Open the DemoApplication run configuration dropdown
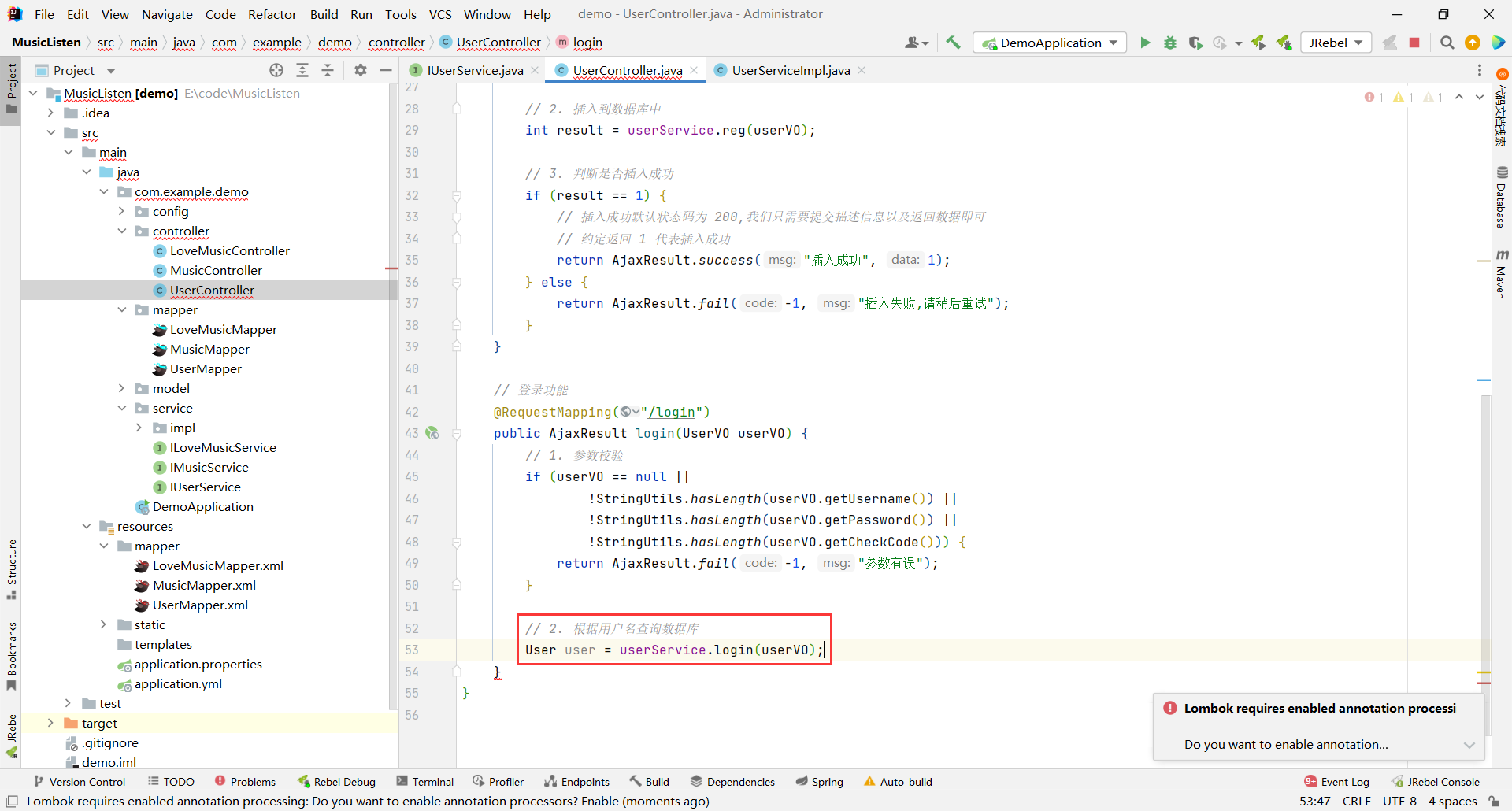The image size is (1512, 811). click(x=1051, y=43)
